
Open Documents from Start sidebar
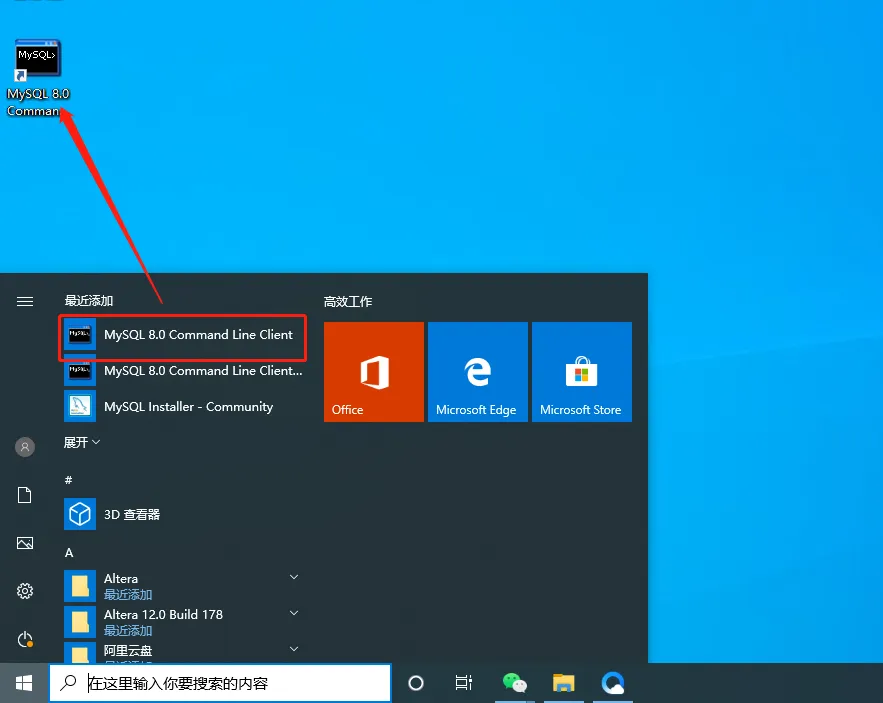point(25,495)
